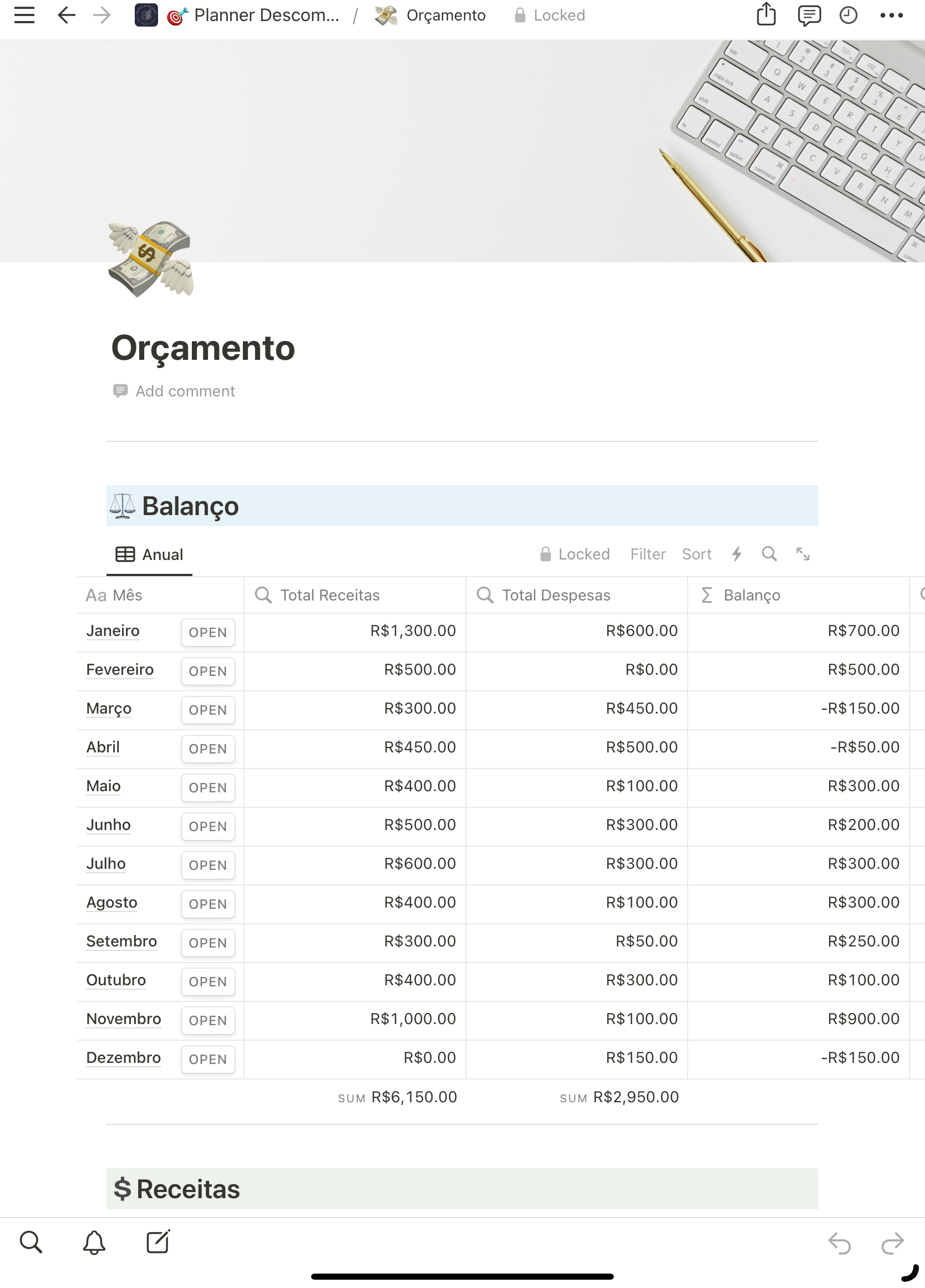This screenshot has width=925, height=1288.
Task: Select the Anual view tab
Action: tap(149, 554)
